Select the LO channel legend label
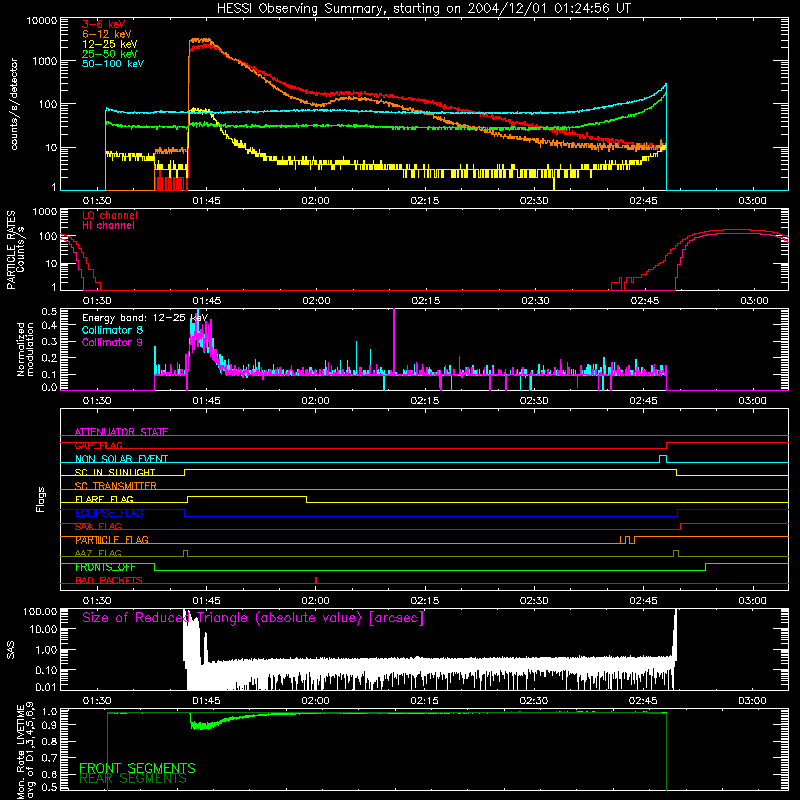Viewport: 800px width, 800px height. coord(110,215)
